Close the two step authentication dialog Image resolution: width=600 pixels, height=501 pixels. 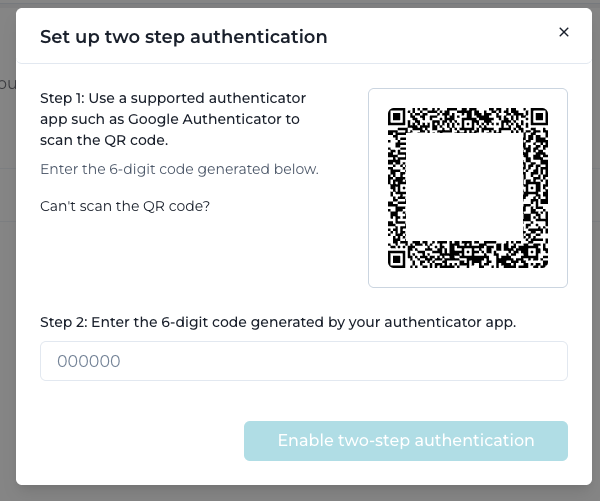click(x=564, y=32)
